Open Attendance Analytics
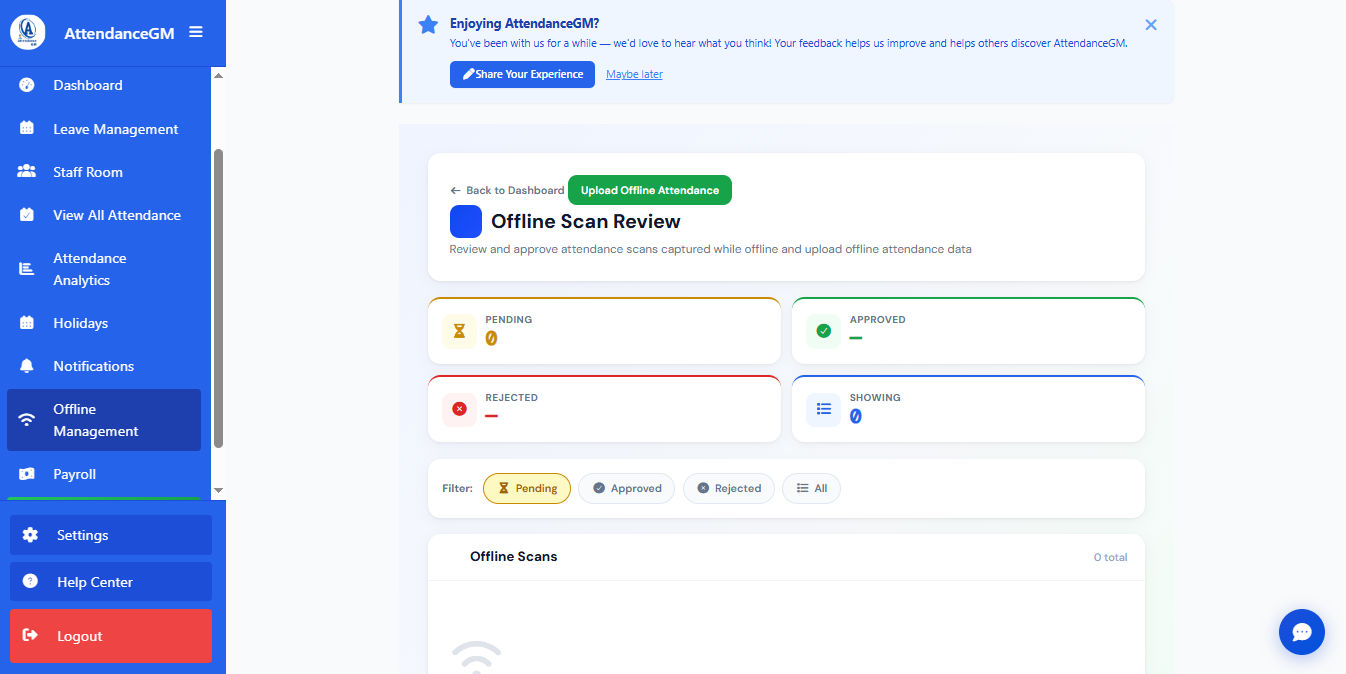This screenshot has width=1346, height=674. click(x=104, y=269)
